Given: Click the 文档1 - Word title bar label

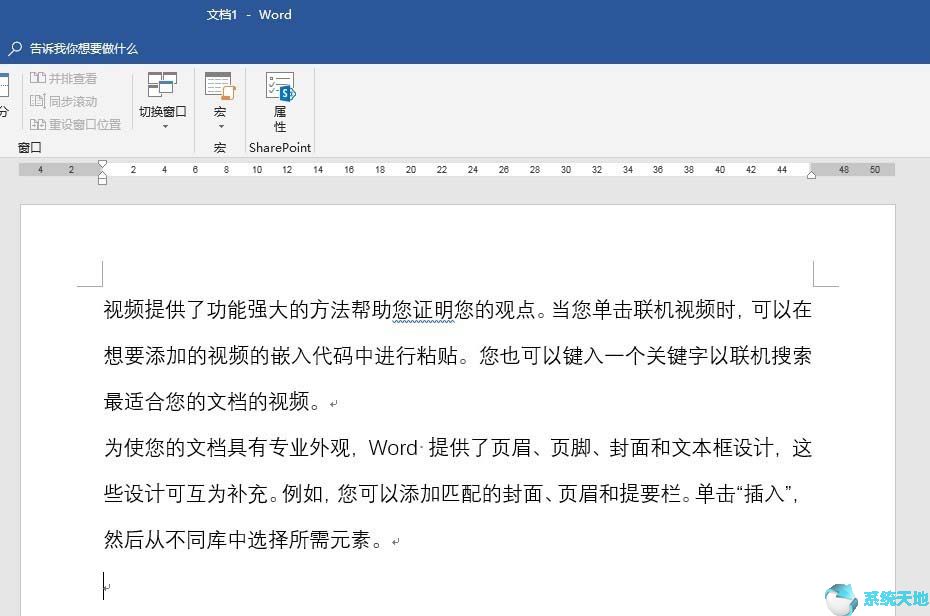Looking at the screenshot, I should click(x=249, y=14).
